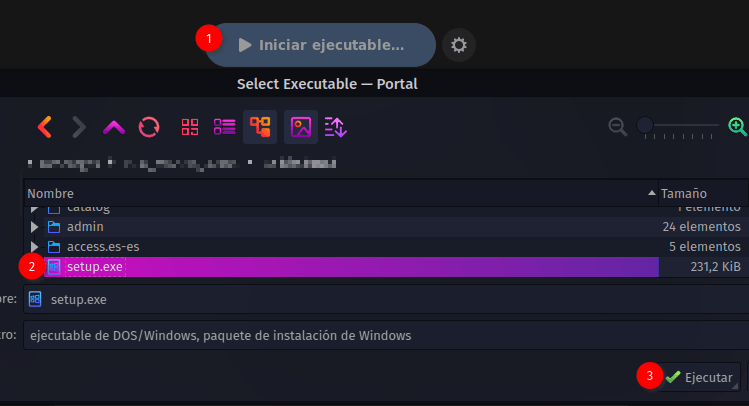Go back with the orange left arrow

pos(45,127)
